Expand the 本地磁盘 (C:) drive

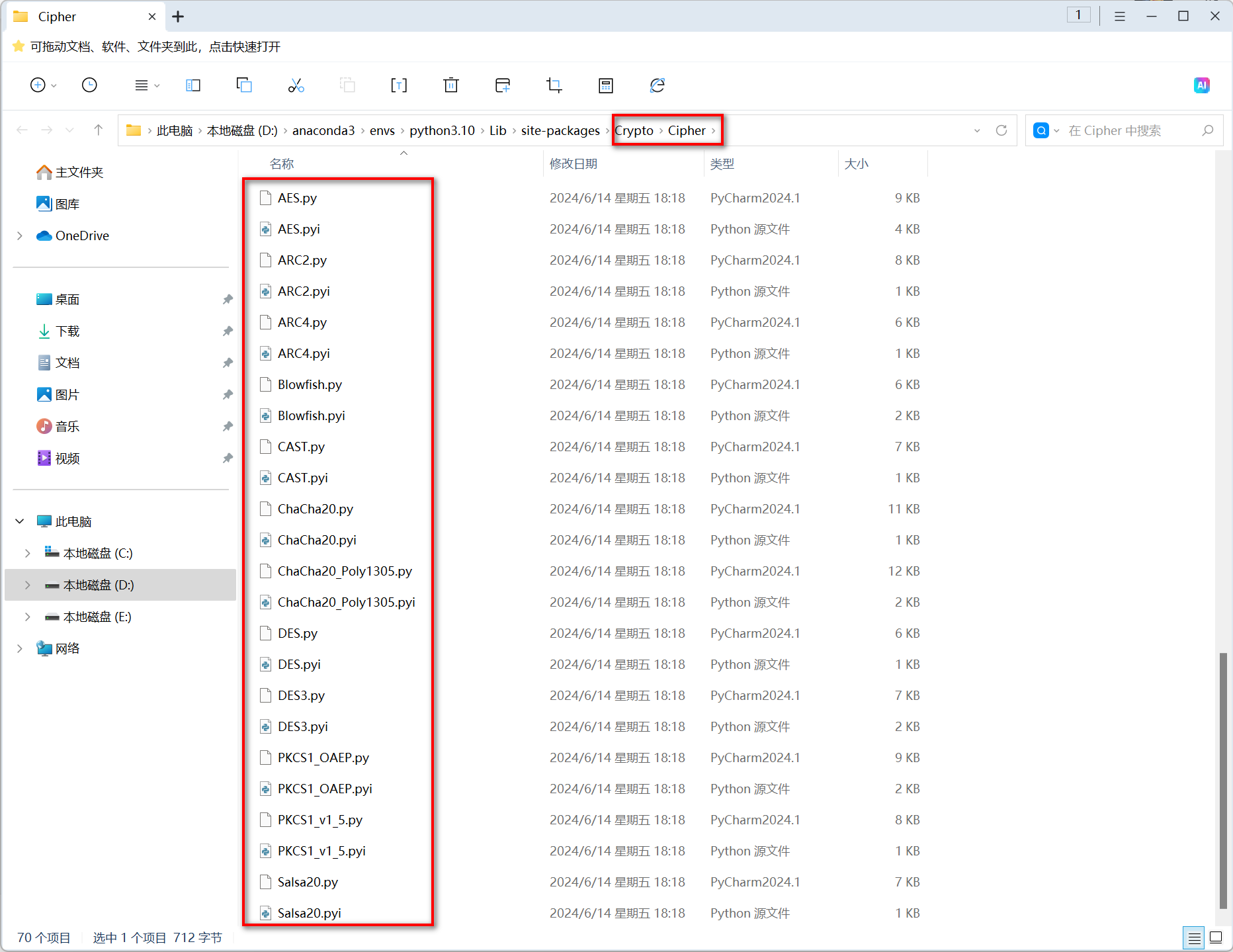coord(27,552)
